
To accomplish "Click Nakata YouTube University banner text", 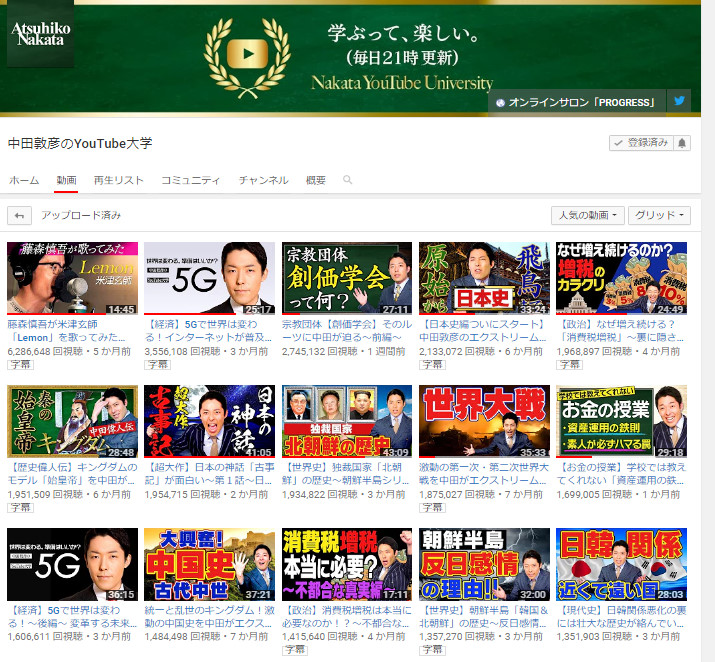I will click(402, 83).
